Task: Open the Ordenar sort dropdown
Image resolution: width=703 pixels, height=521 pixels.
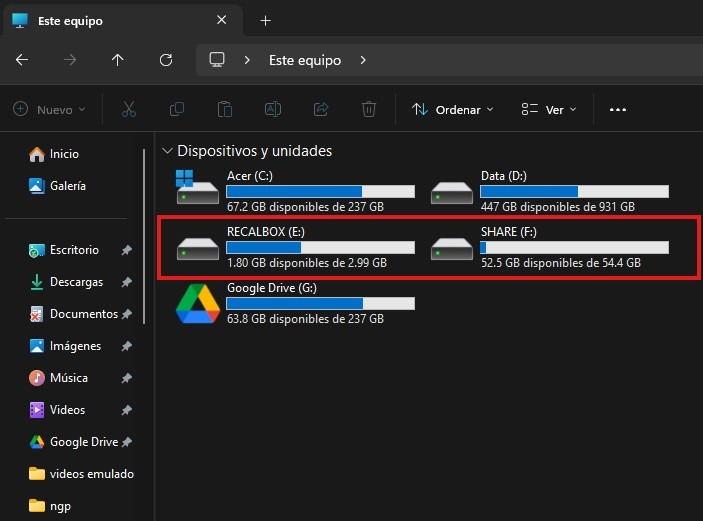Action: pyautogui.click(x=453, y=110)
